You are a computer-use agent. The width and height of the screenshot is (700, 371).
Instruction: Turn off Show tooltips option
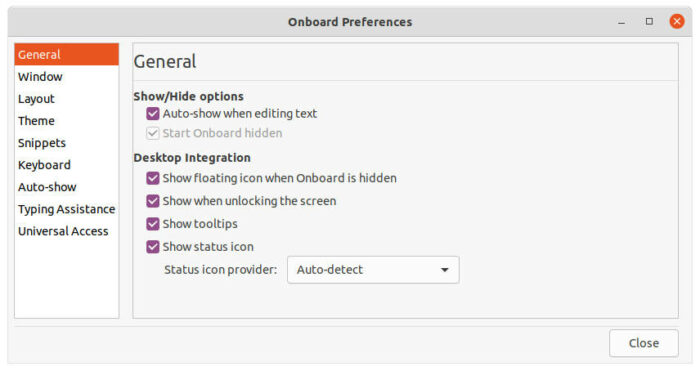pos(153,224)
